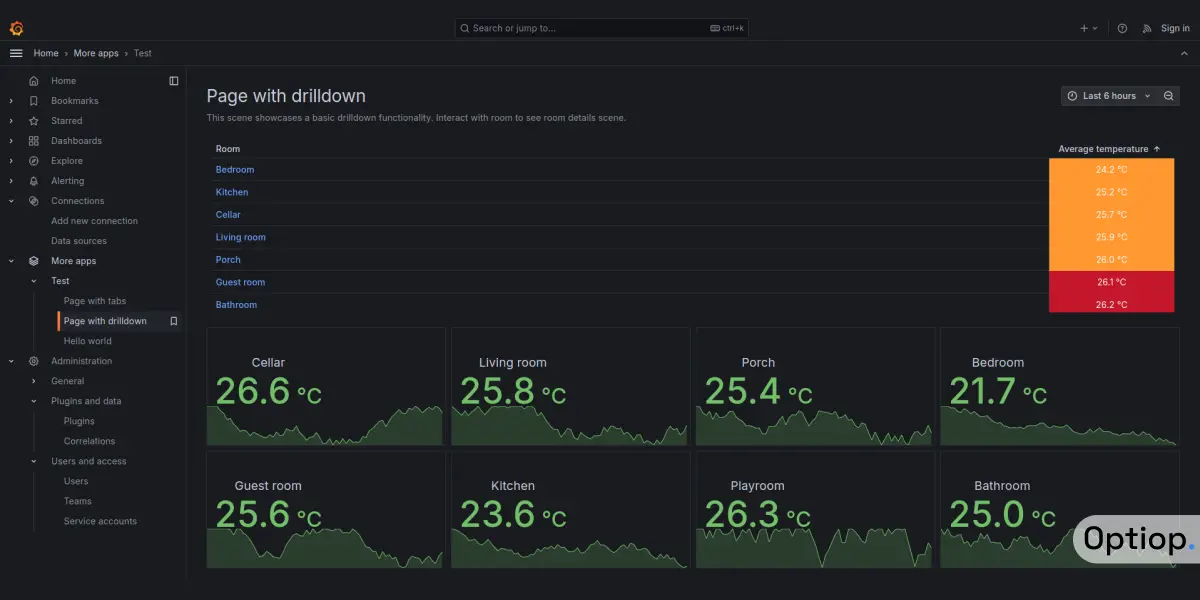Collapse the Connections section chevron
The image size is (1200, 600).
click(10, 200)
